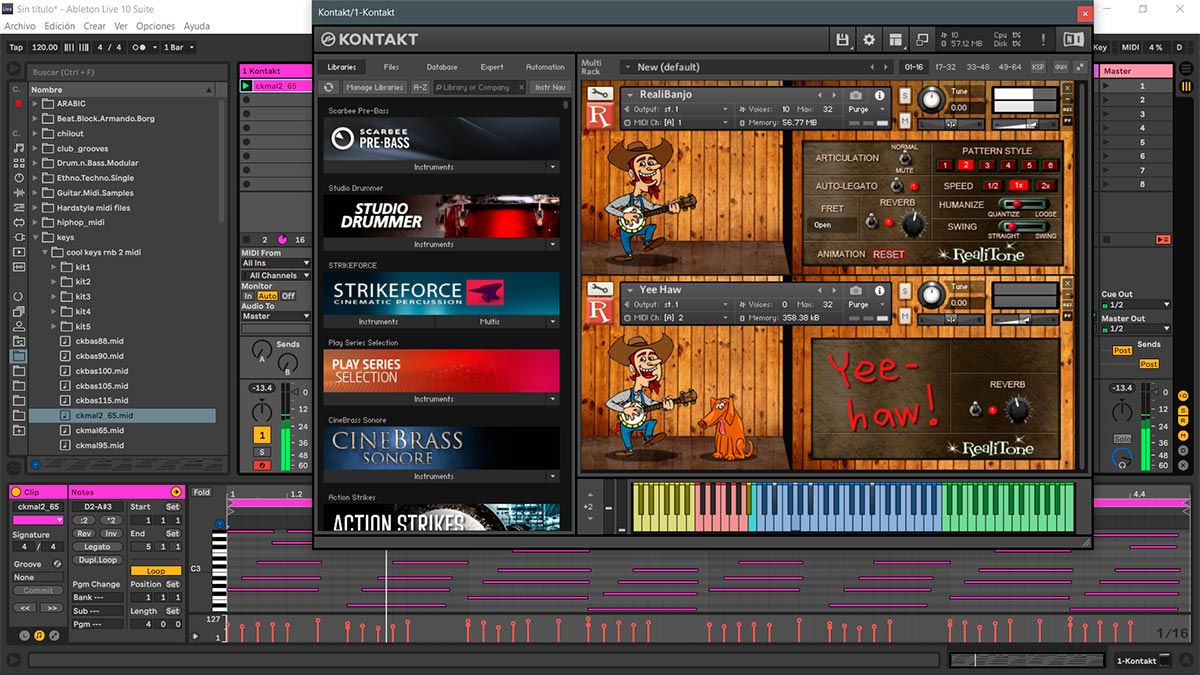Click Legato button in Notes panel
The image size is (1200, 675).
97,547
